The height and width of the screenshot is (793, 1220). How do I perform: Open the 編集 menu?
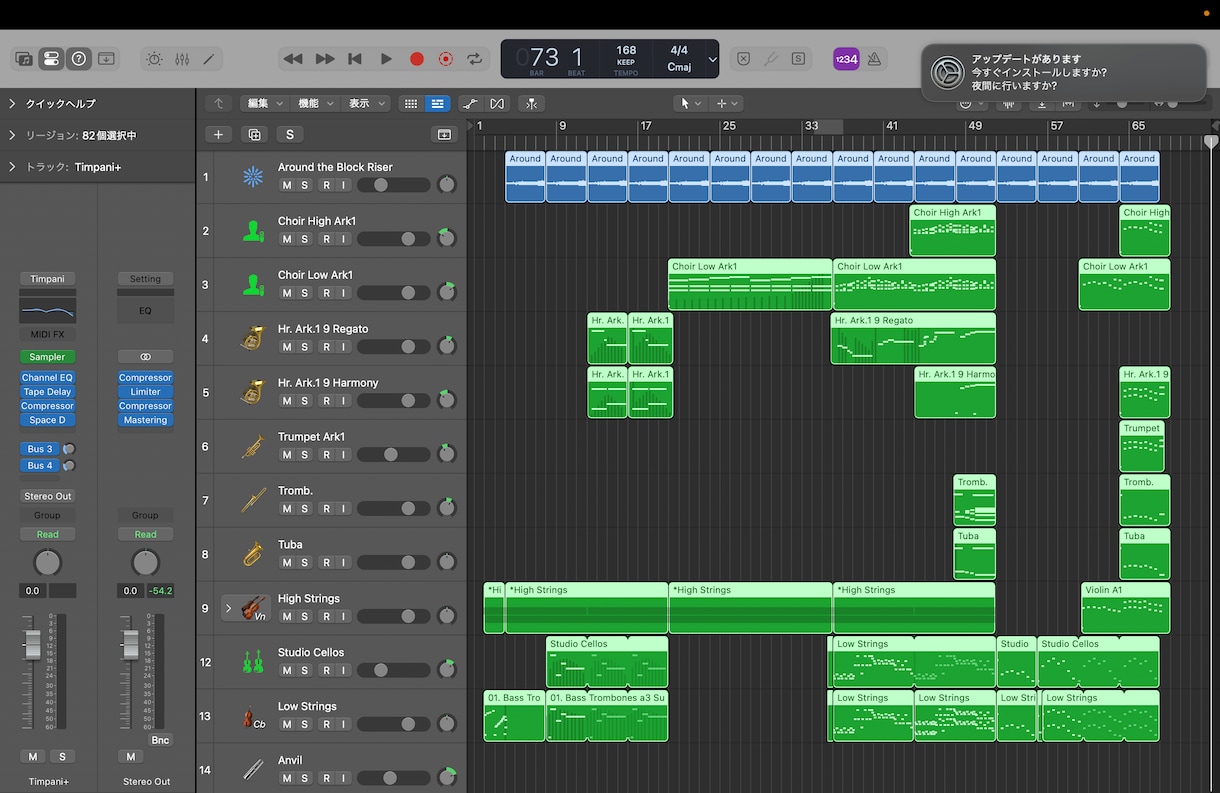click(265, 103)
